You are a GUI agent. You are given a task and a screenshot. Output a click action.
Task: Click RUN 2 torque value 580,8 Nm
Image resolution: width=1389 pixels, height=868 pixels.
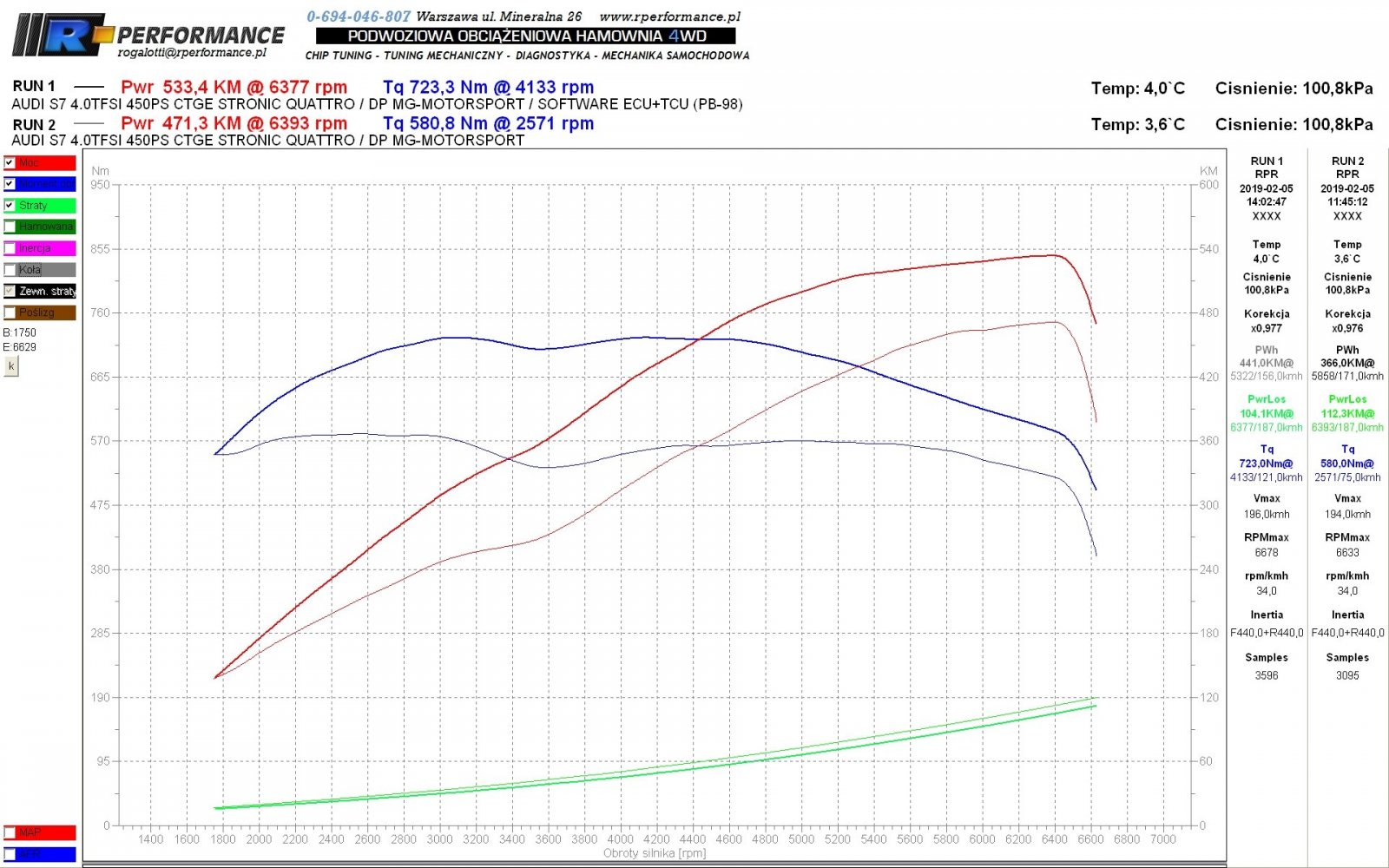[x=447, y=123]
